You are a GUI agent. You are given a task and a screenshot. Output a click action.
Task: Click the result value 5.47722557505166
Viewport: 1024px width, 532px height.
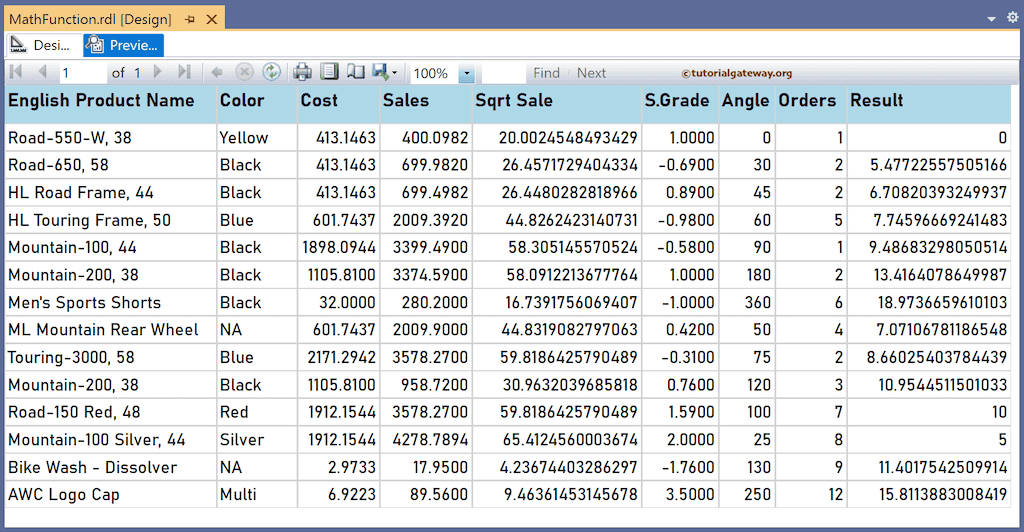929,165
